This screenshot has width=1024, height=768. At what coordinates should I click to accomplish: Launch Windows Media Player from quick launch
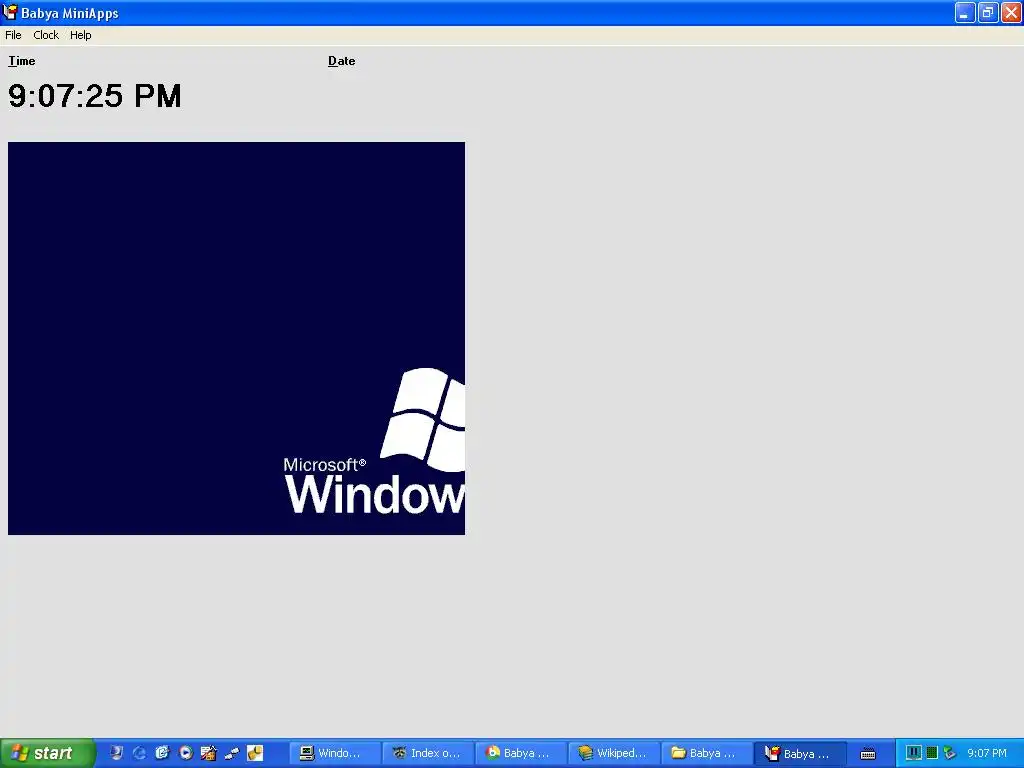tap(185, 753)
